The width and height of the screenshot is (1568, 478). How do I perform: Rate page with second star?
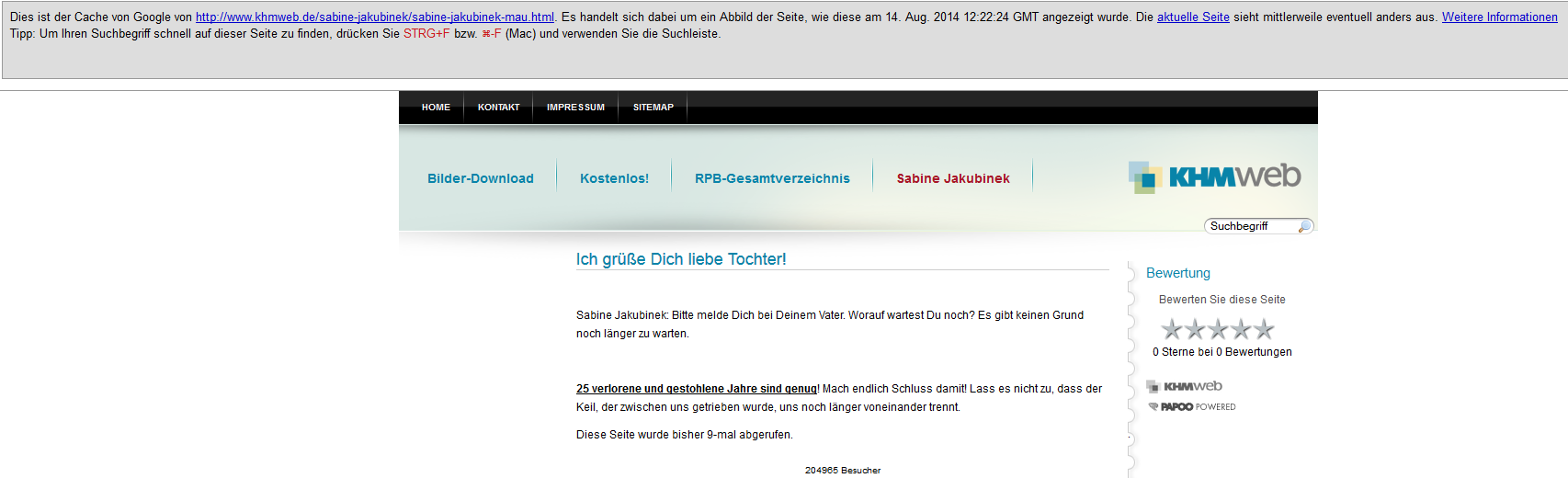coord(1195,329)
